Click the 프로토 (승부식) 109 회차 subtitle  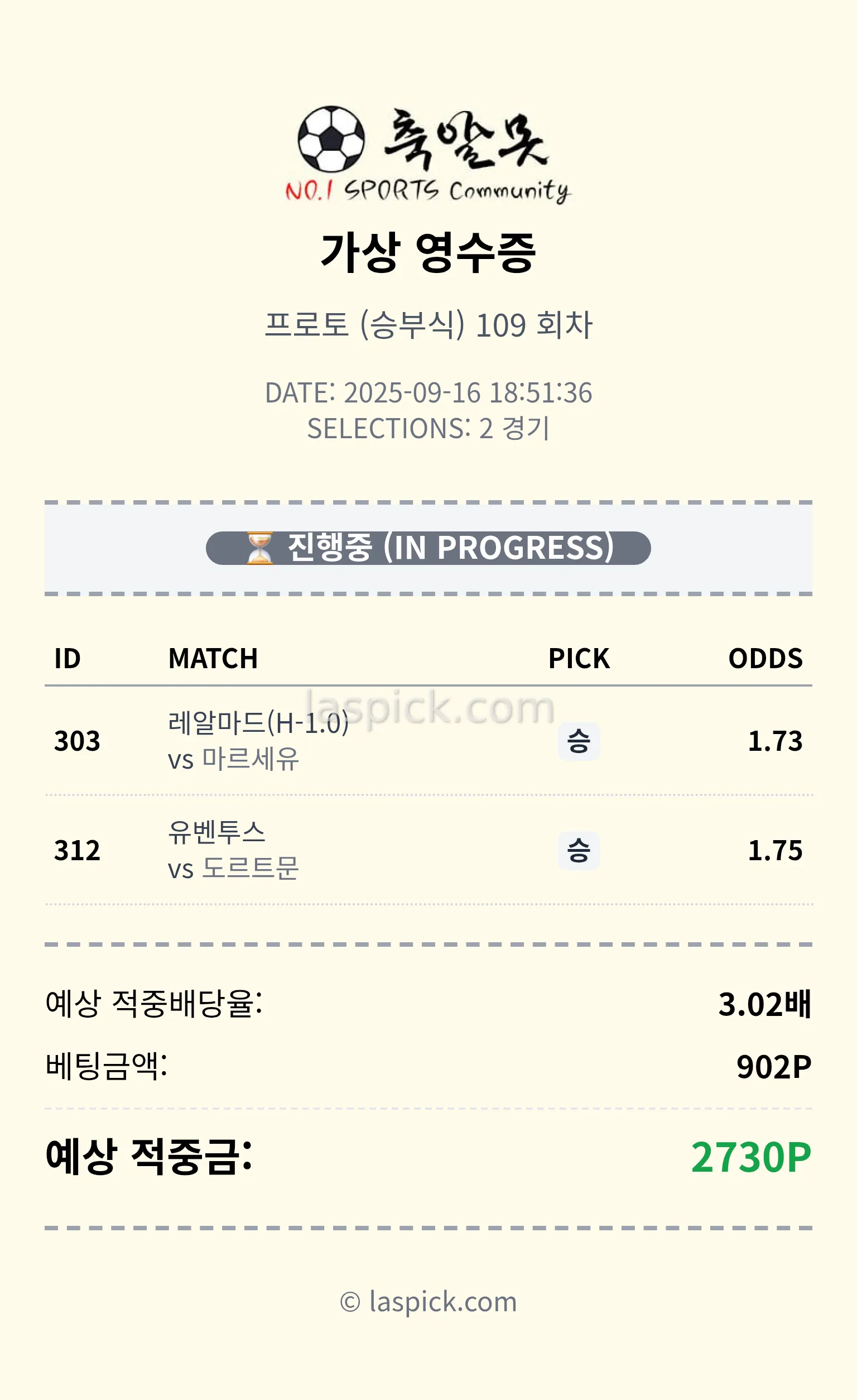[428, 325]
